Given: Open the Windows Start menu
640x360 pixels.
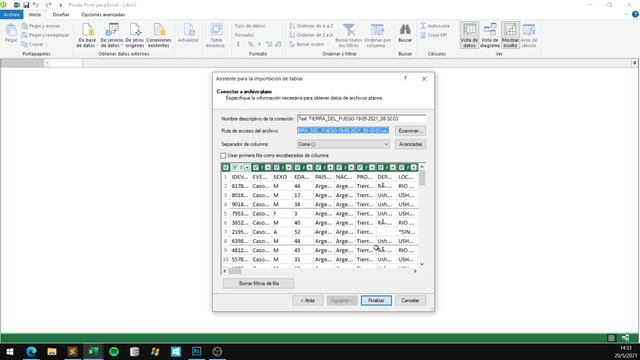Looking at the screenshot, I should [10, 351].
